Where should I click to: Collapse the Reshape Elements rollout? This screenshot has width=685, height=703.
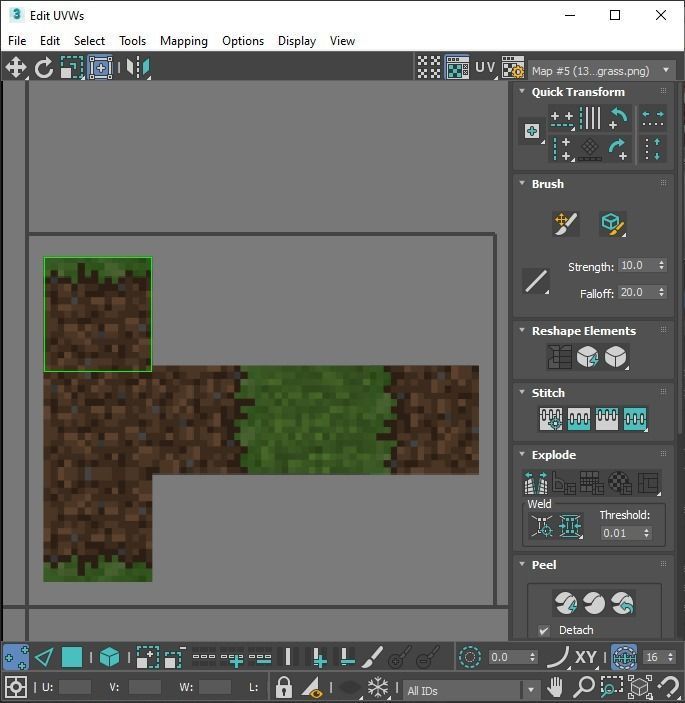pyautogui.click(x=522, y=330)
